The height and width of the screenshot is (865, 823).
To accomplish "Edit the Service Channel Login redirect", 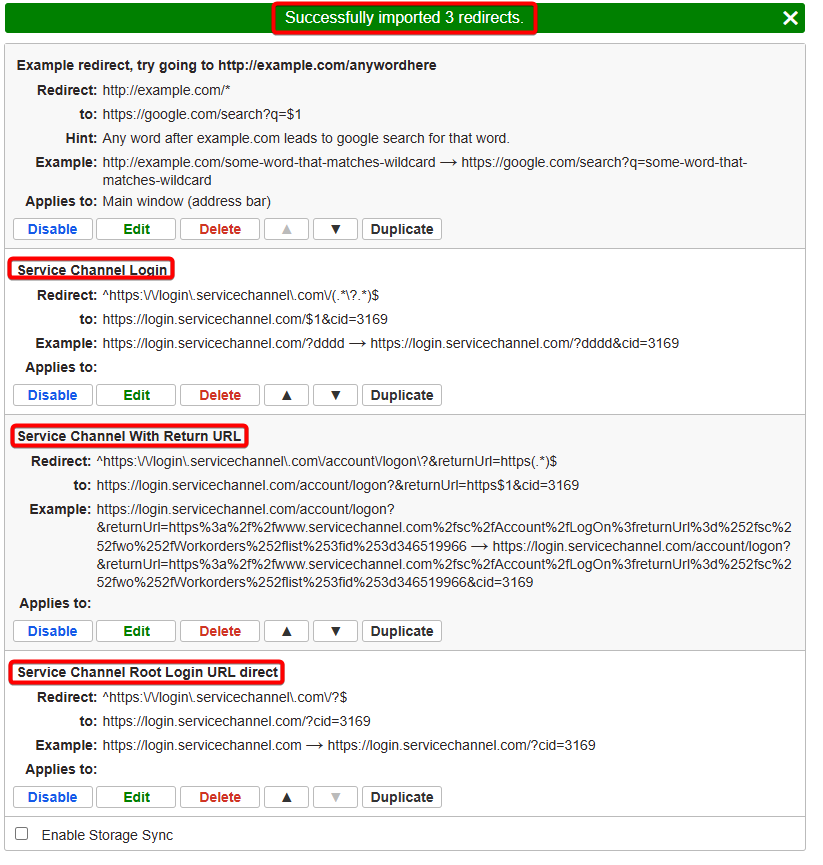I will [x=136, y=395].
